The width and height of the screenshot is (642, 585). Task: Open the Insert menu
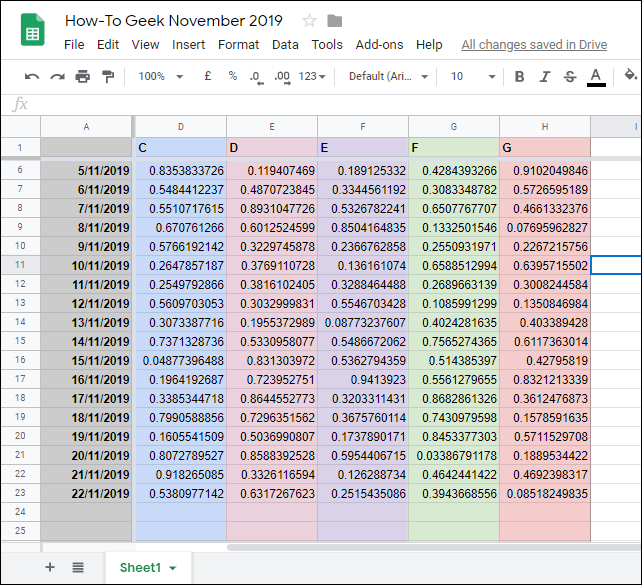[188, 45]
